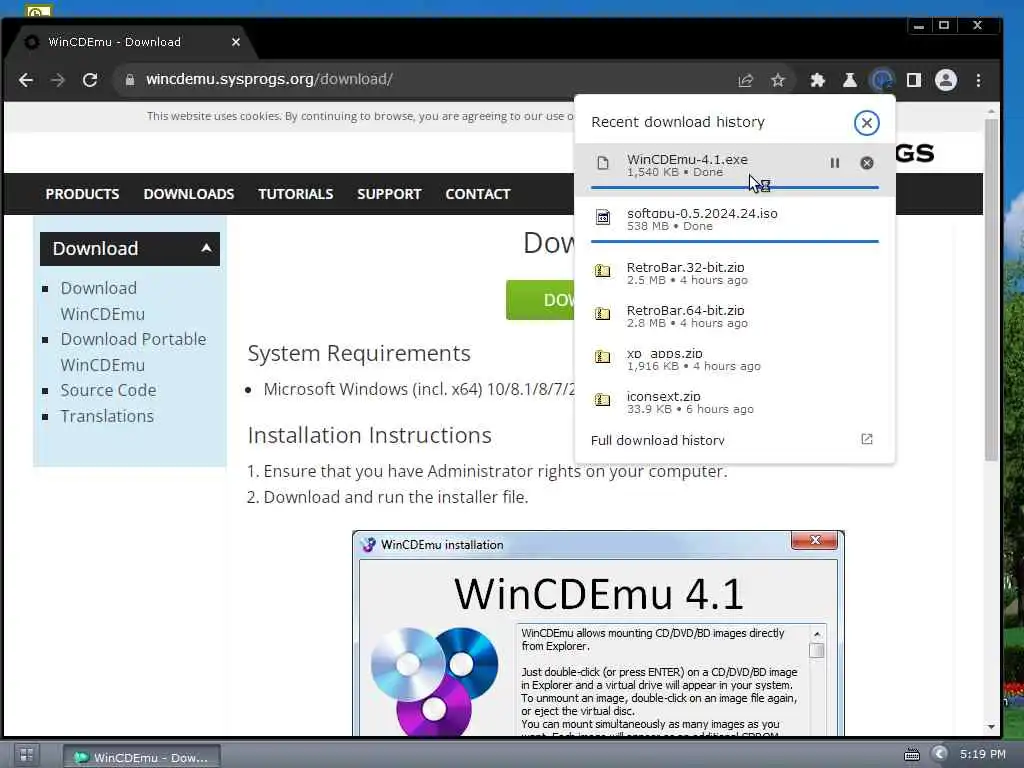The image size is (1024, 768).
Task: Reload the WinCDEmu download page
Action: (90, 80)
